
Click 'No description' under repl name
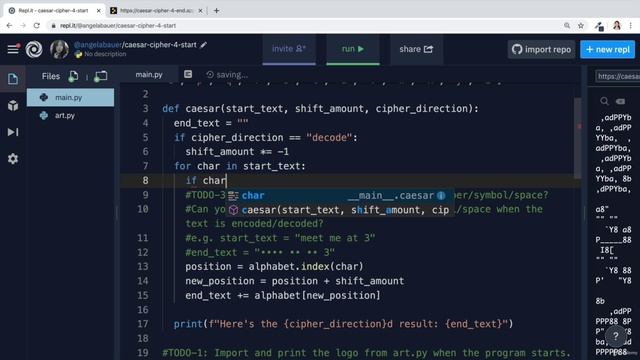[105, 54]
